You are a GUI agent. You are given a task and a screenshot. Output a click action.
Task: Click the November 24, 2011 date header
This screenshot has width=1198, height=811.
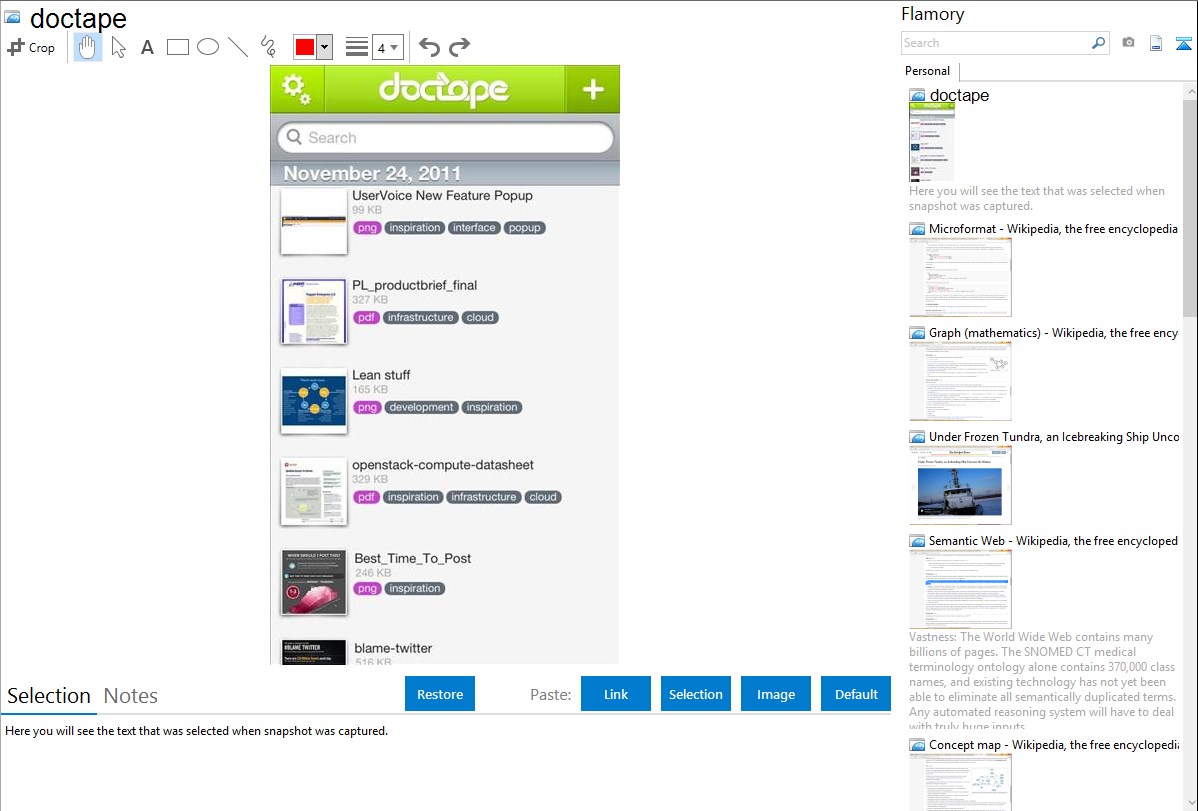pyautogui.click(x=372, y=174)
